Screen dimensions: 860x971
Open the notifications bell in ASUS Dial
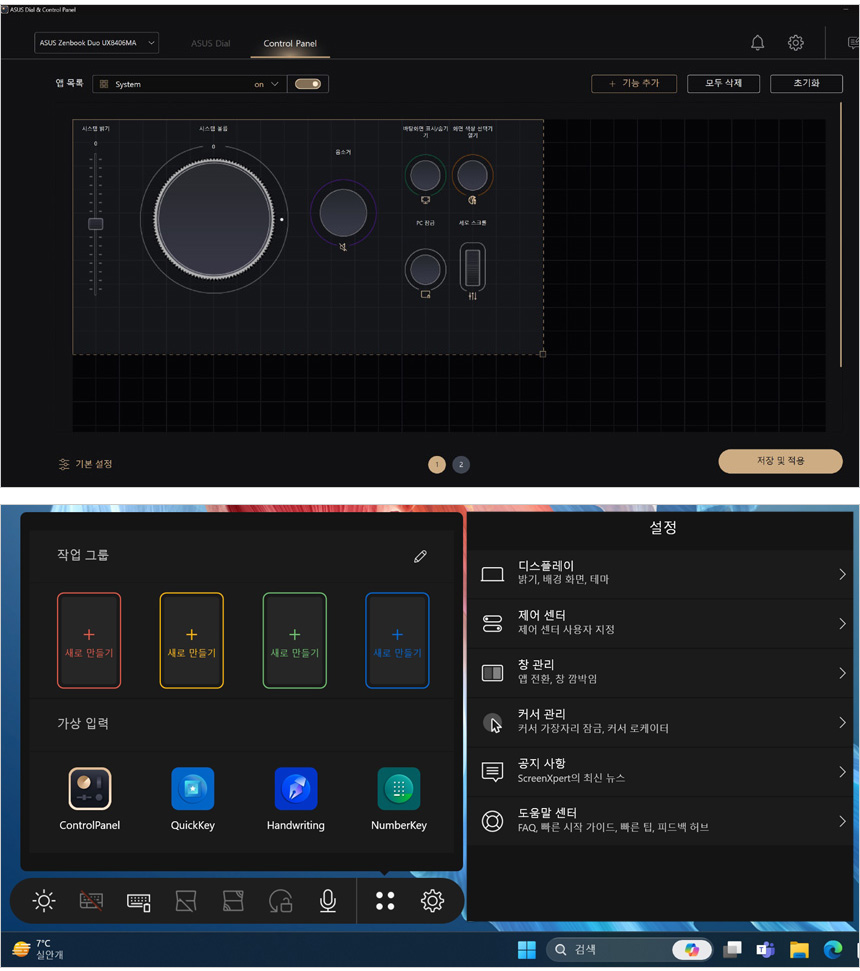[x=758, y=43]
